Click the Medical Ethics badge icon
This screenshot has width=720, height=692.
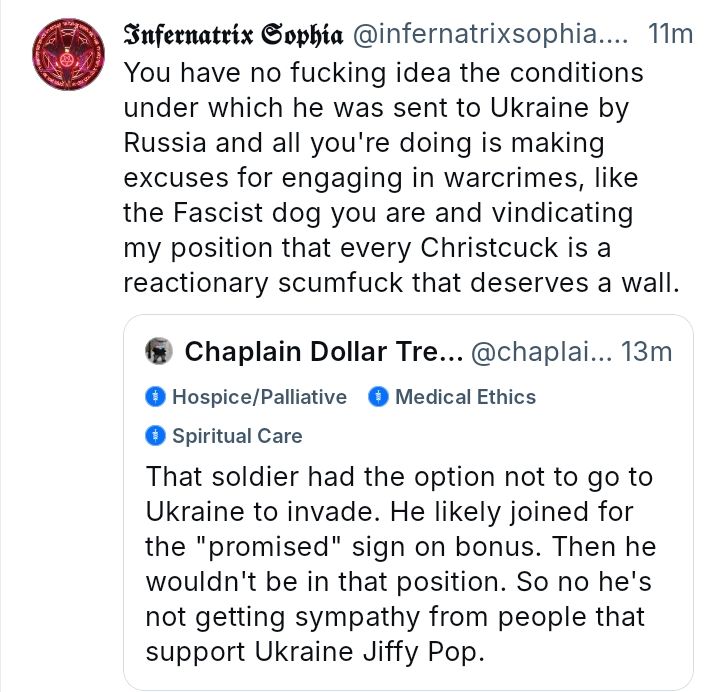point(378,397)
